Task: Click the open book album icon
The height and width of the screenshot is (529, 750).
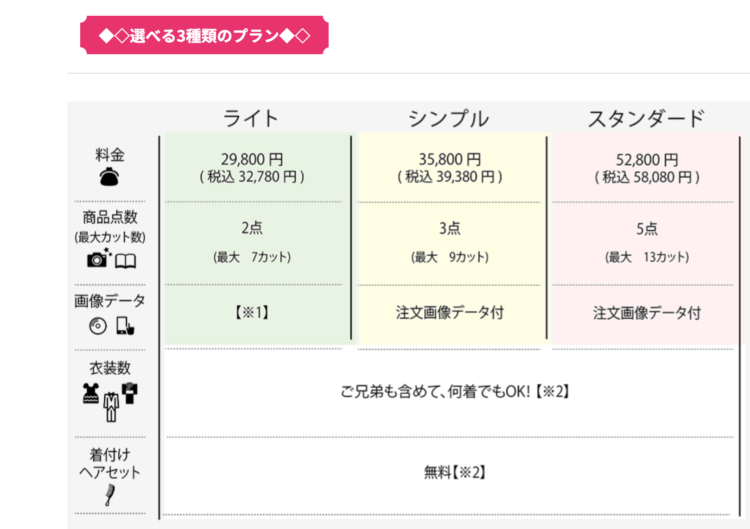Action: 124,261
